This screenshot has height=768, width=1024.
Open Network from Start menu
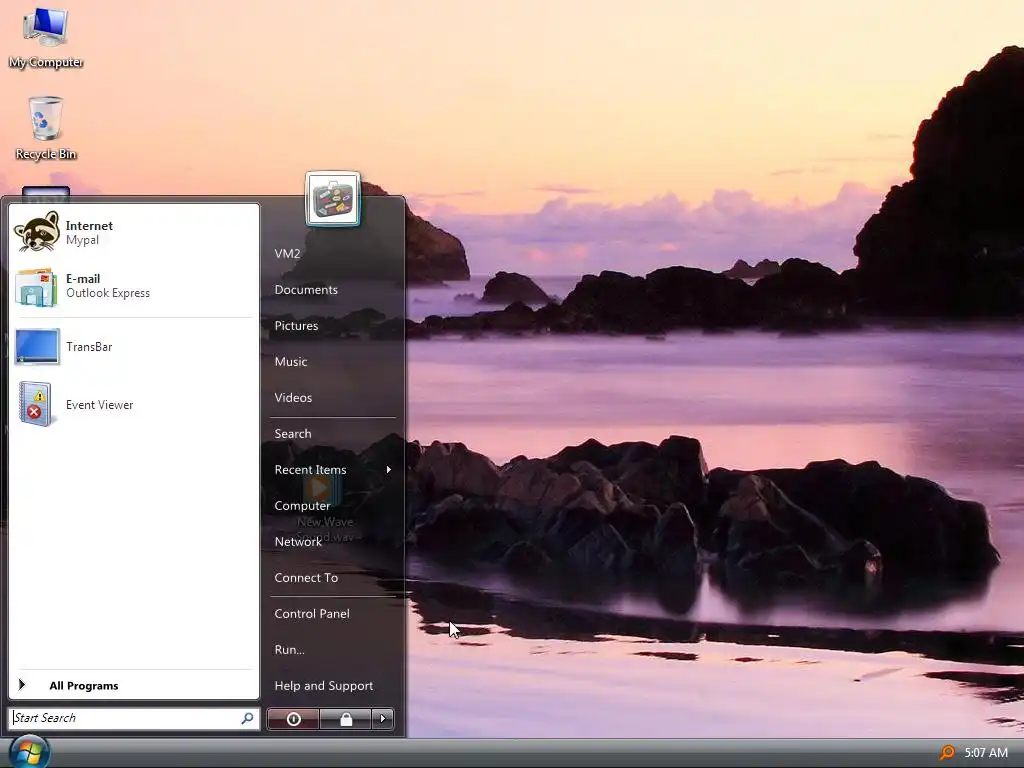[298, 541]
